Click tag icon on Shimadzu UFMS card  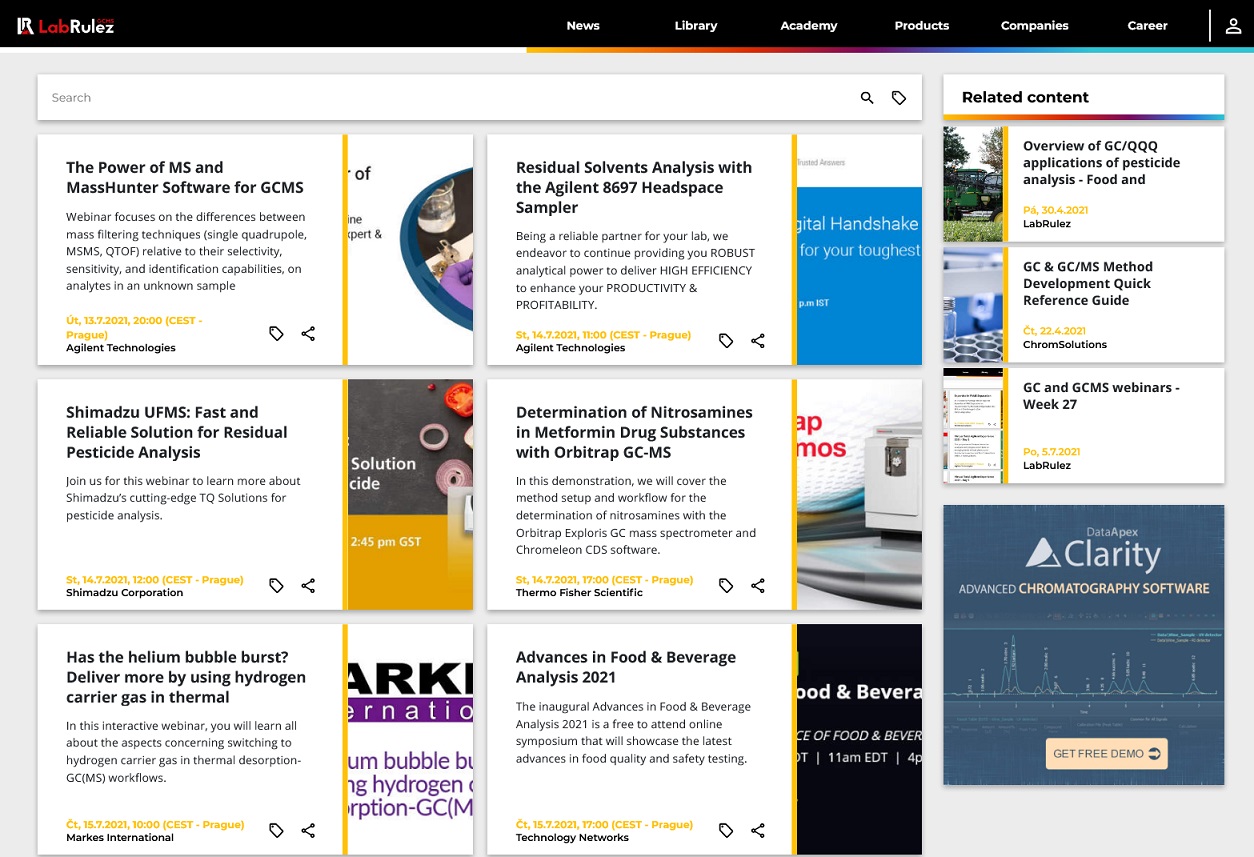[277, 586]
